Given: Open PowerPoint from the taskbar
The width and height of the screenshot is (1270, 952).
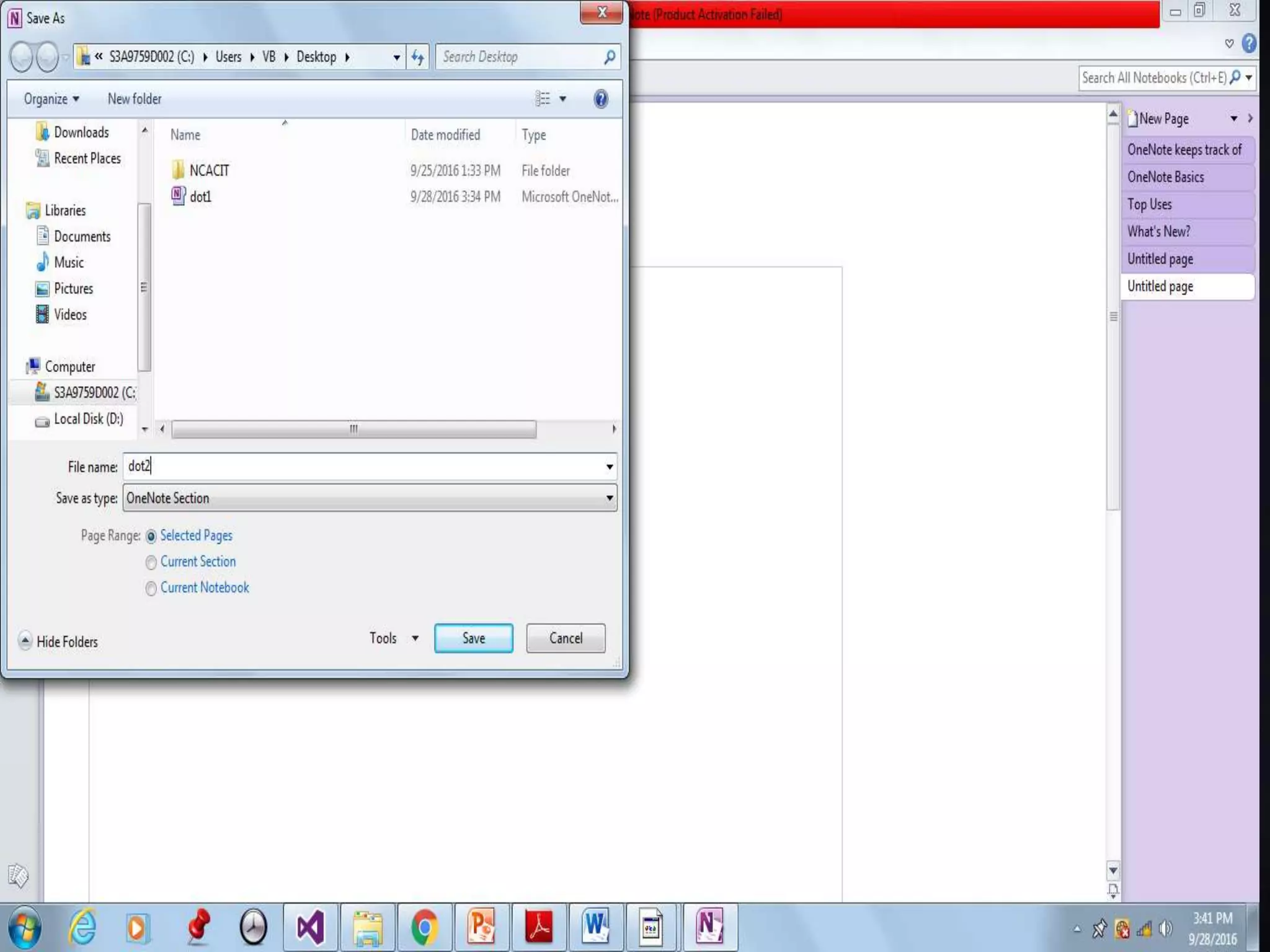Looking at the screenshot, I should pos(481,927).
